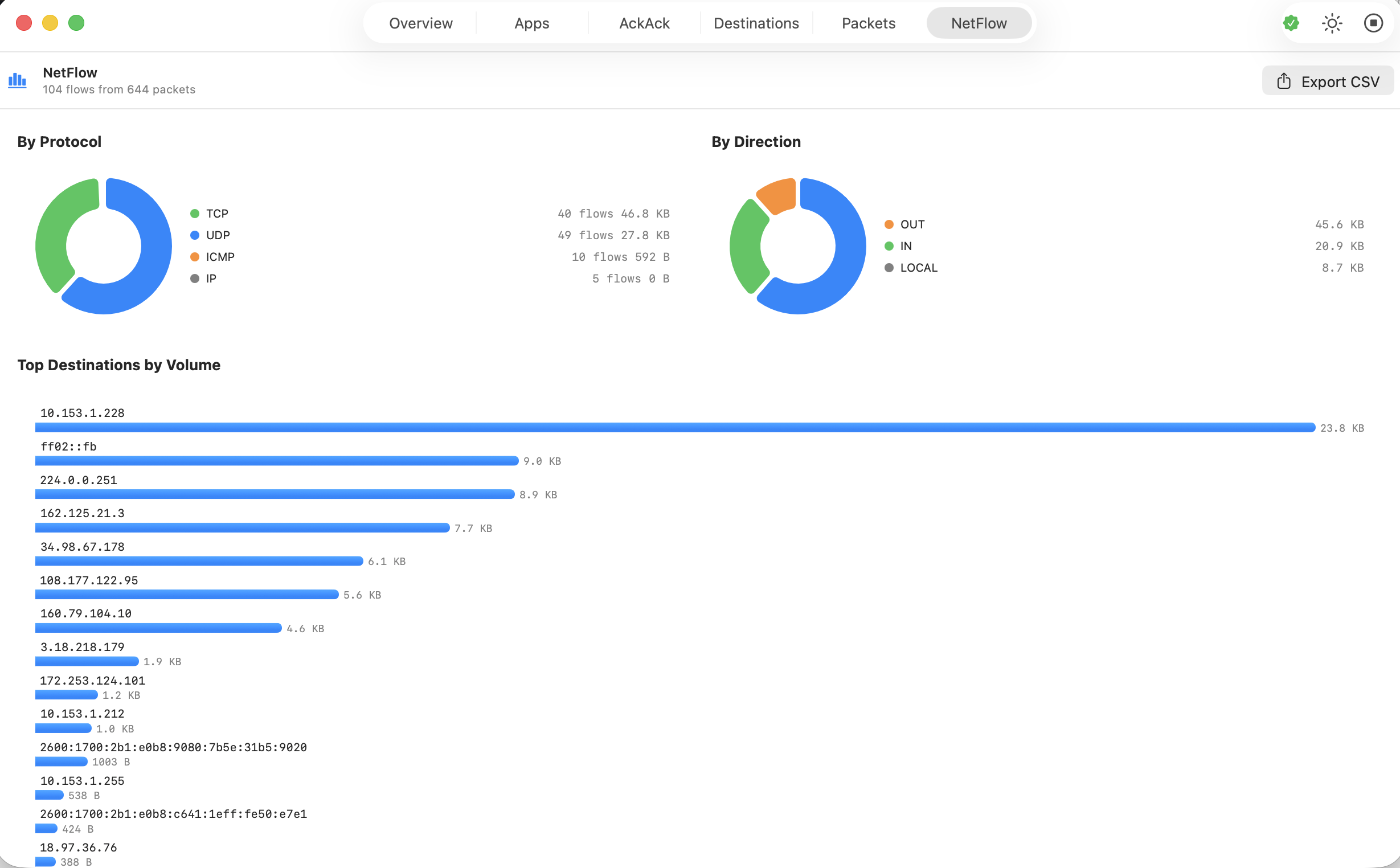Click the '45.6 KB' OUT value
Image resolution: width=1400 pixels, height=868 pixels.
coord(1339,224)
